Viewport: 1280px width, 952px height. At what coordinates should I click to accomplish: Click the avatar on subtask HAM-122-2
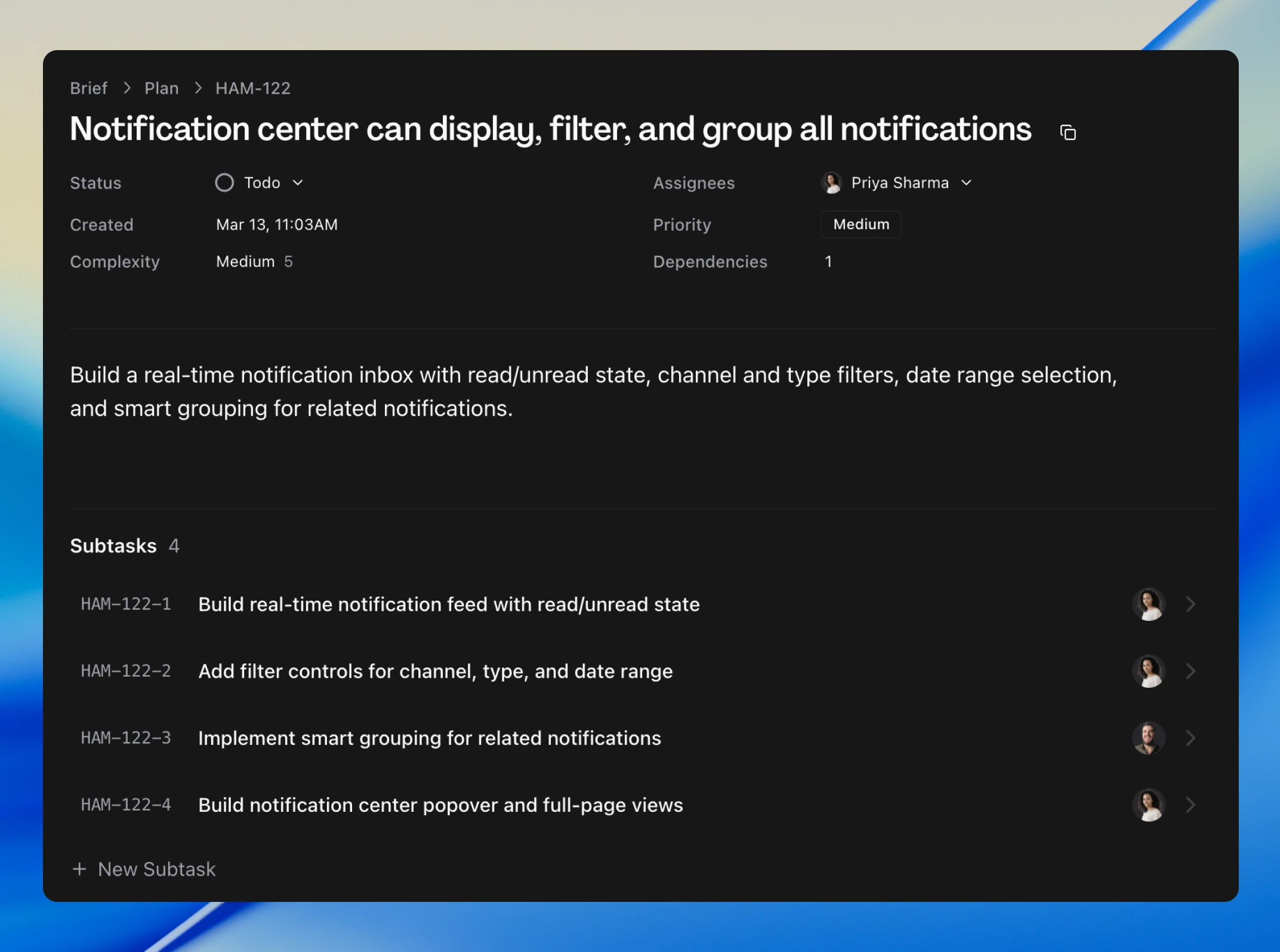pyautogui.click(x=1148, y=670)
